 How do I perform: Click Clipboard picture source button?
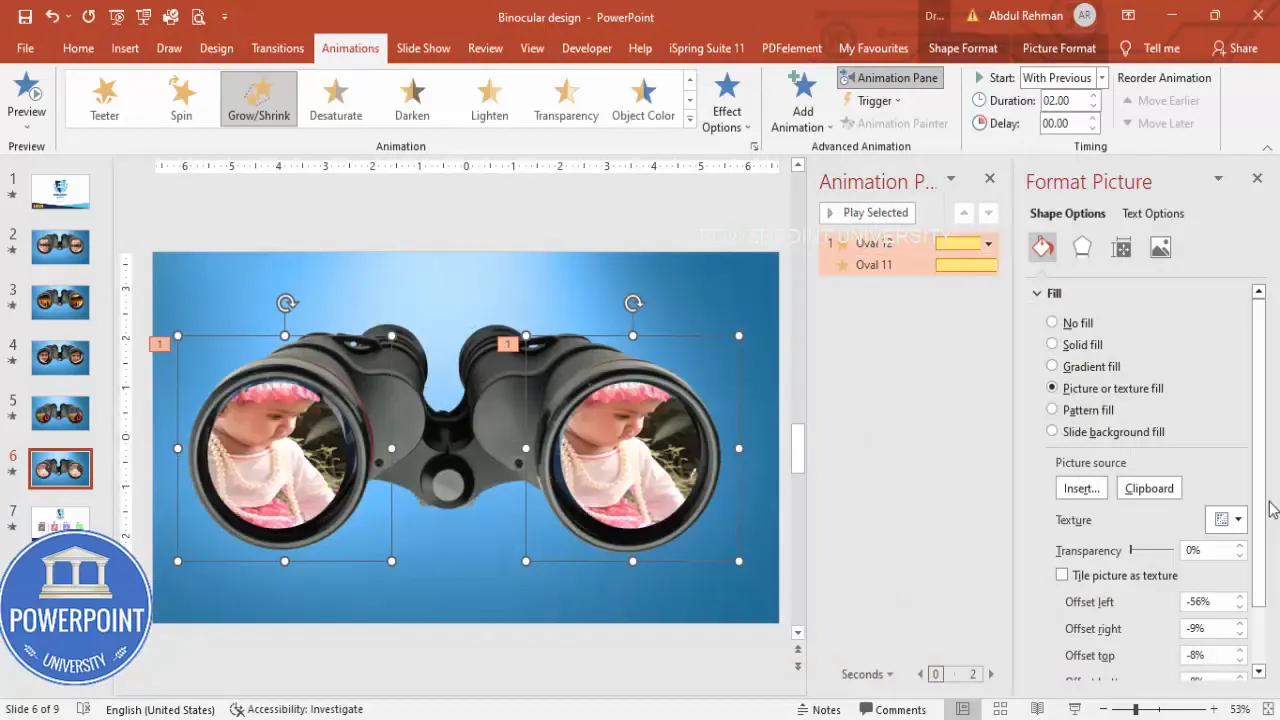coord(1149,488)
